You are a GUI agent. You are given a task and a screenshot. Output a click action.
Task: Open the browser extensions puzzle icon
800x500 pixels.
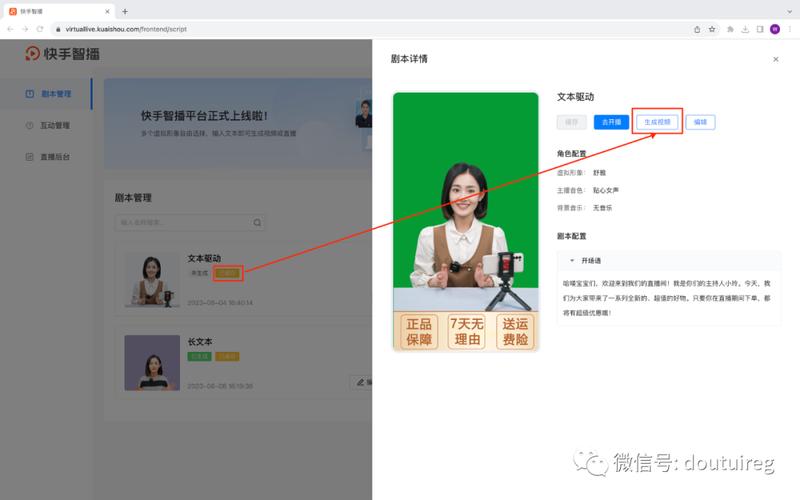[731, 29]
